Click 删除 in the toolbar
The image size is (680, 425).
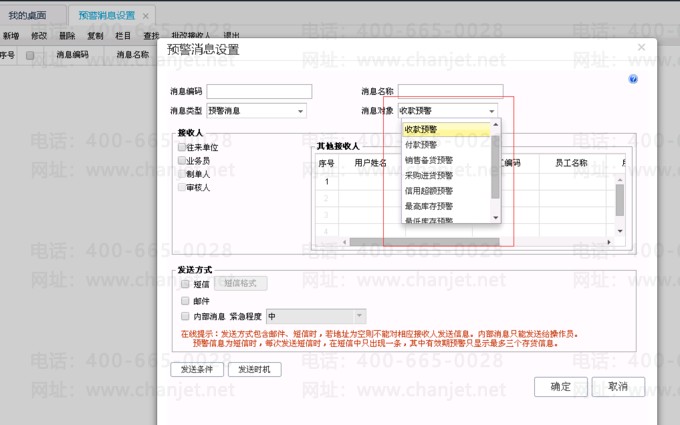tap(67, 36)
